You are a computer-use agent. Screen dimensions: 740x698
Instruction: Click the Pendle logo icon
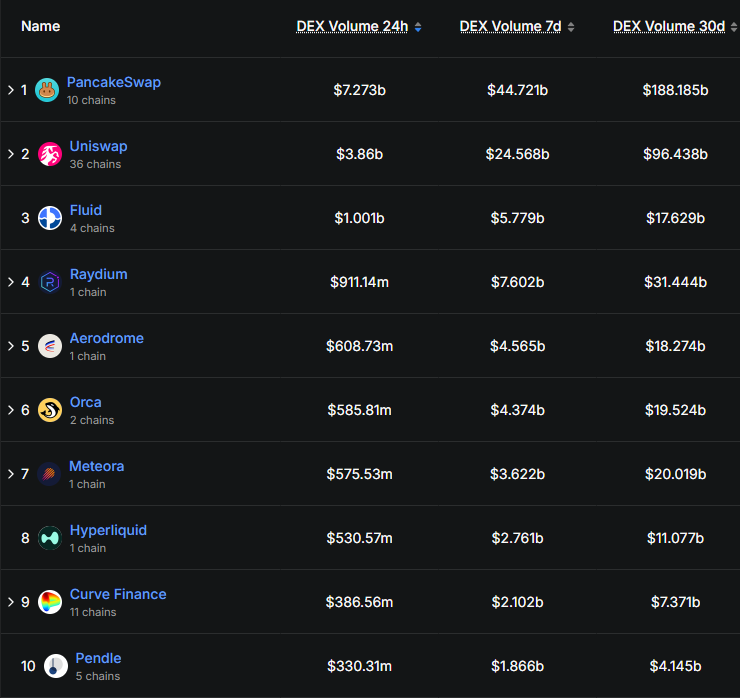[56, 666]
